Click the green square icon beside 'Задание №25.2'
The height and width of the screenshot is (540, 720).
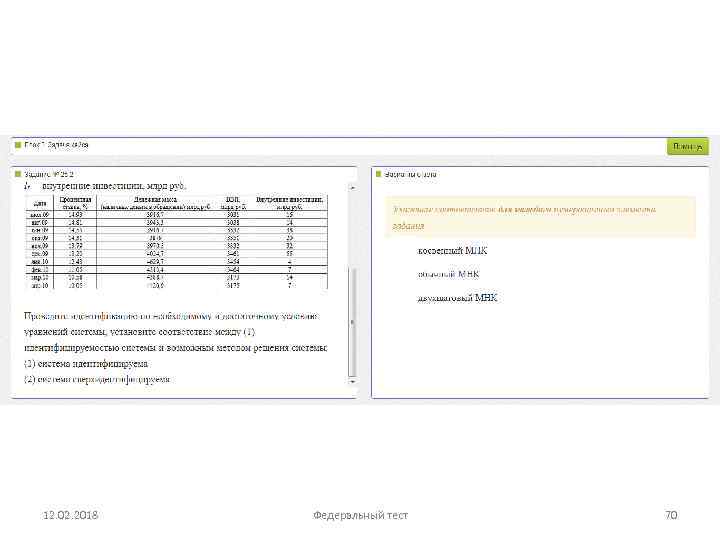point(18,174)
